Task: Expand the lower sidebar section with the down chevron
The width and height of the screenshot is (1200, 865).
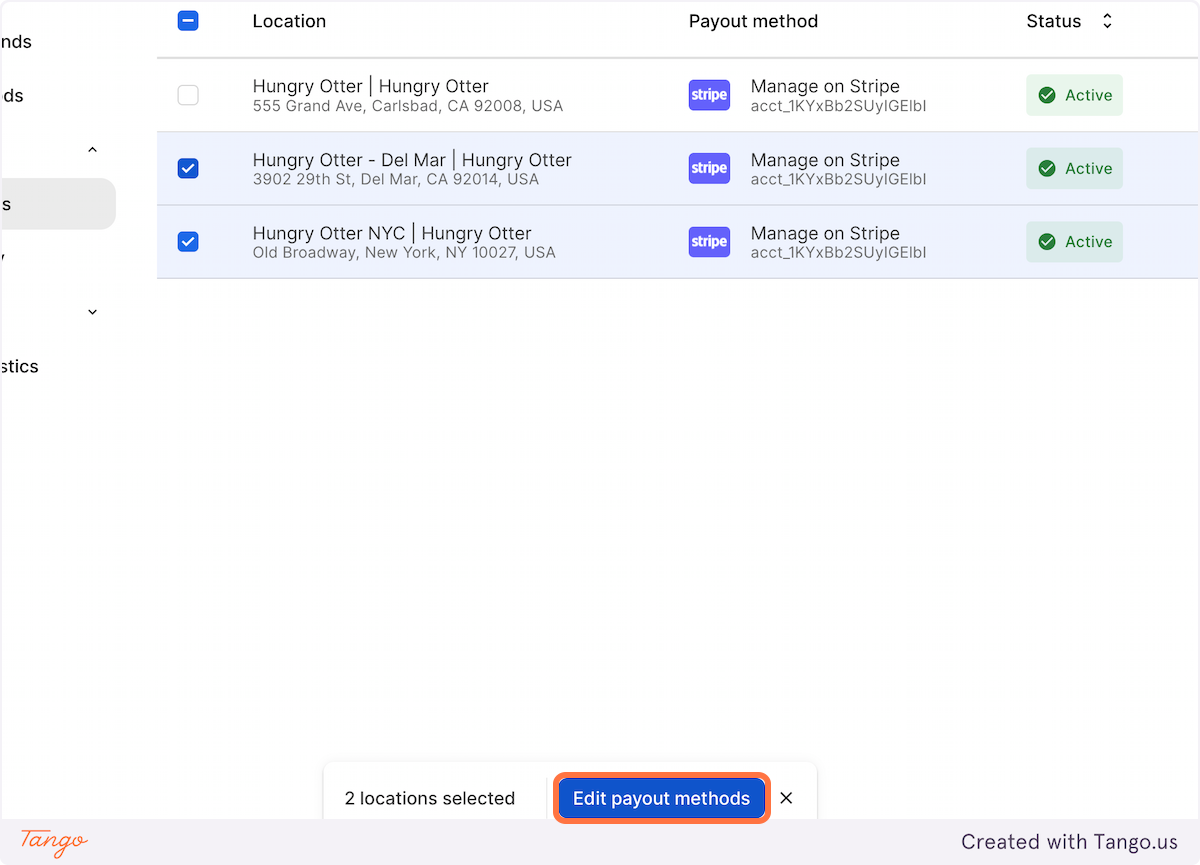Action: (92, 312)
